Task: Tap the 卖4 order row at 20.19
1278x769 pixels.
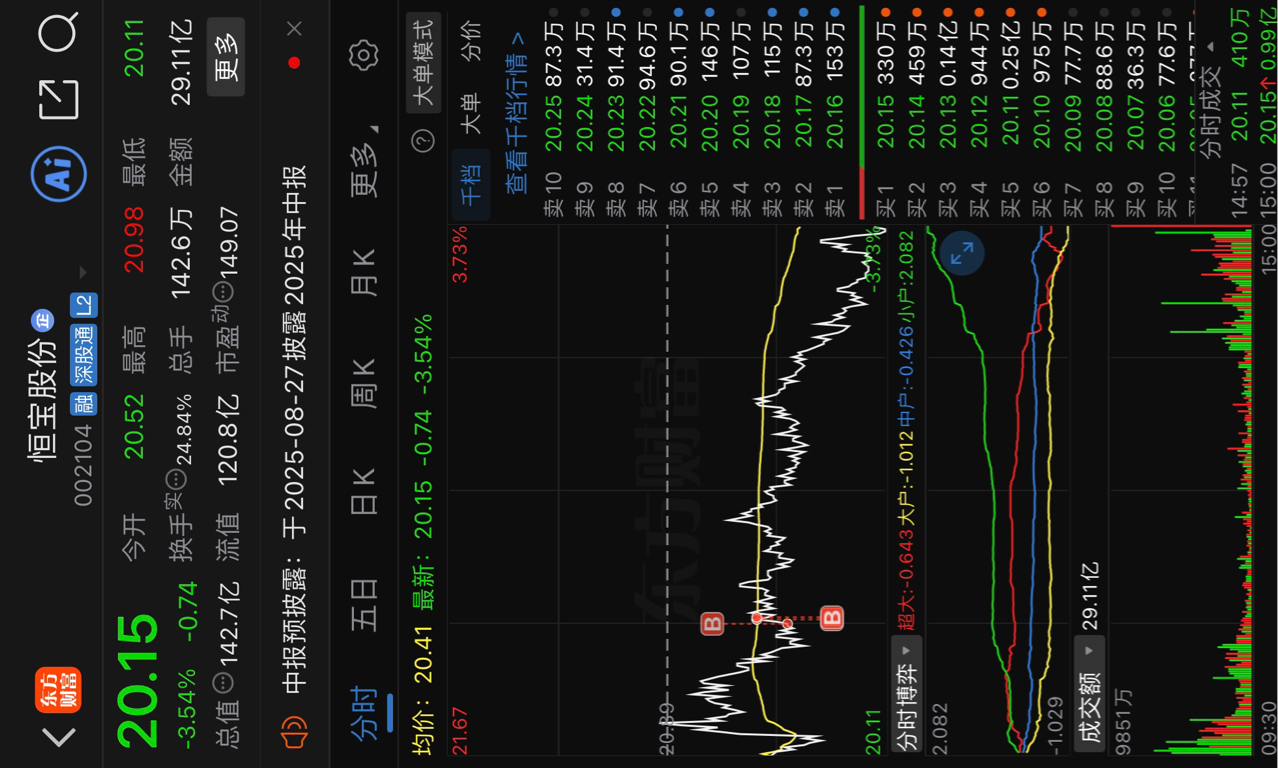Action: (x=741, y=113)
